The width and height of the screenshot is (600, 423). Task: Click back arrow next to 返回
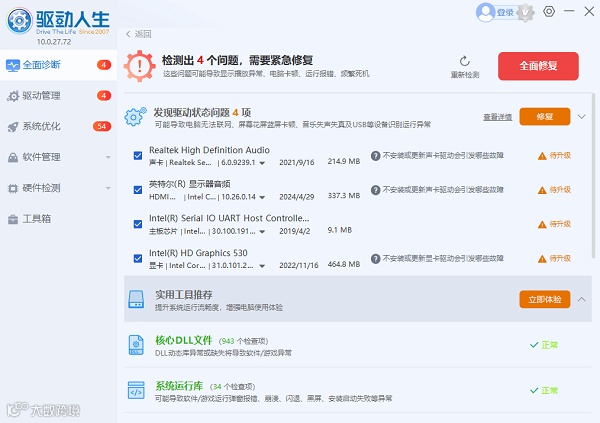tap(128, 34)
